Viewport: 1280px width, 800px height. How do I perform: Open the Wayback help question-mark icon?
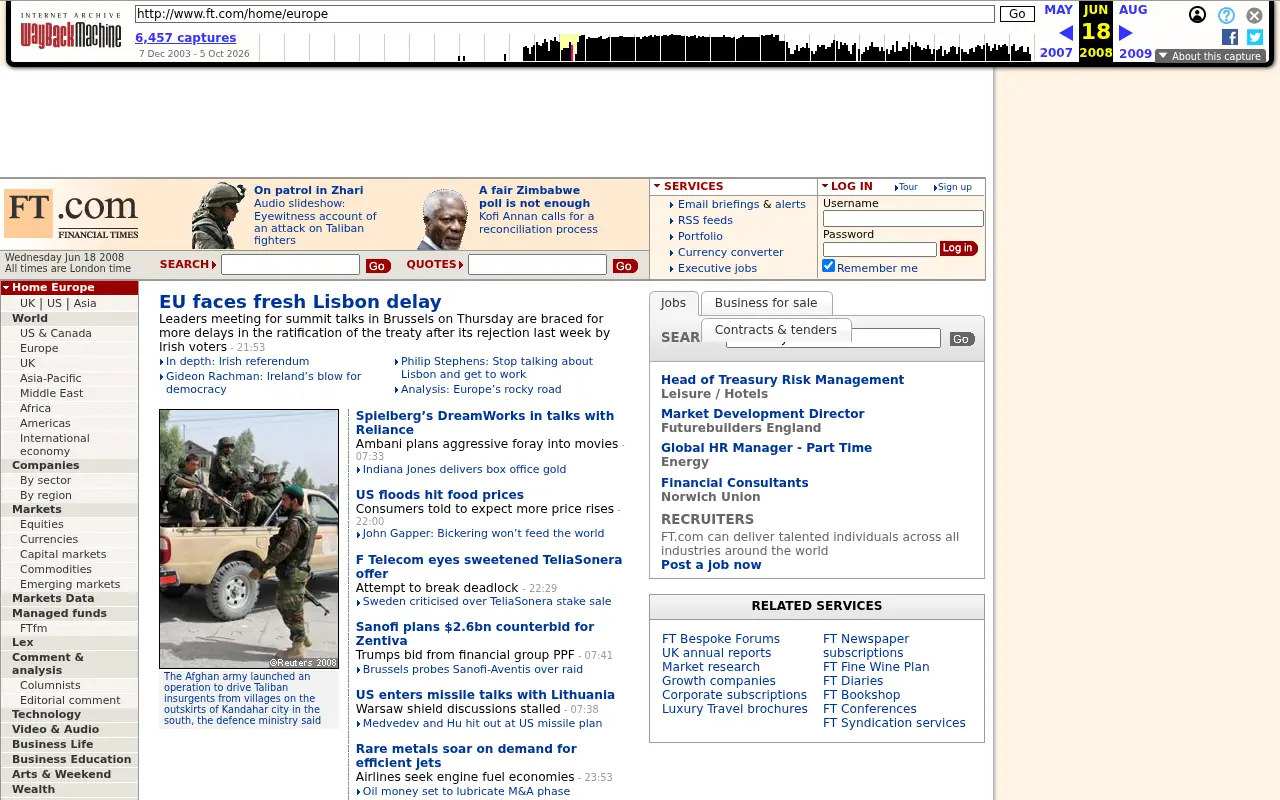coord(1226,15)
